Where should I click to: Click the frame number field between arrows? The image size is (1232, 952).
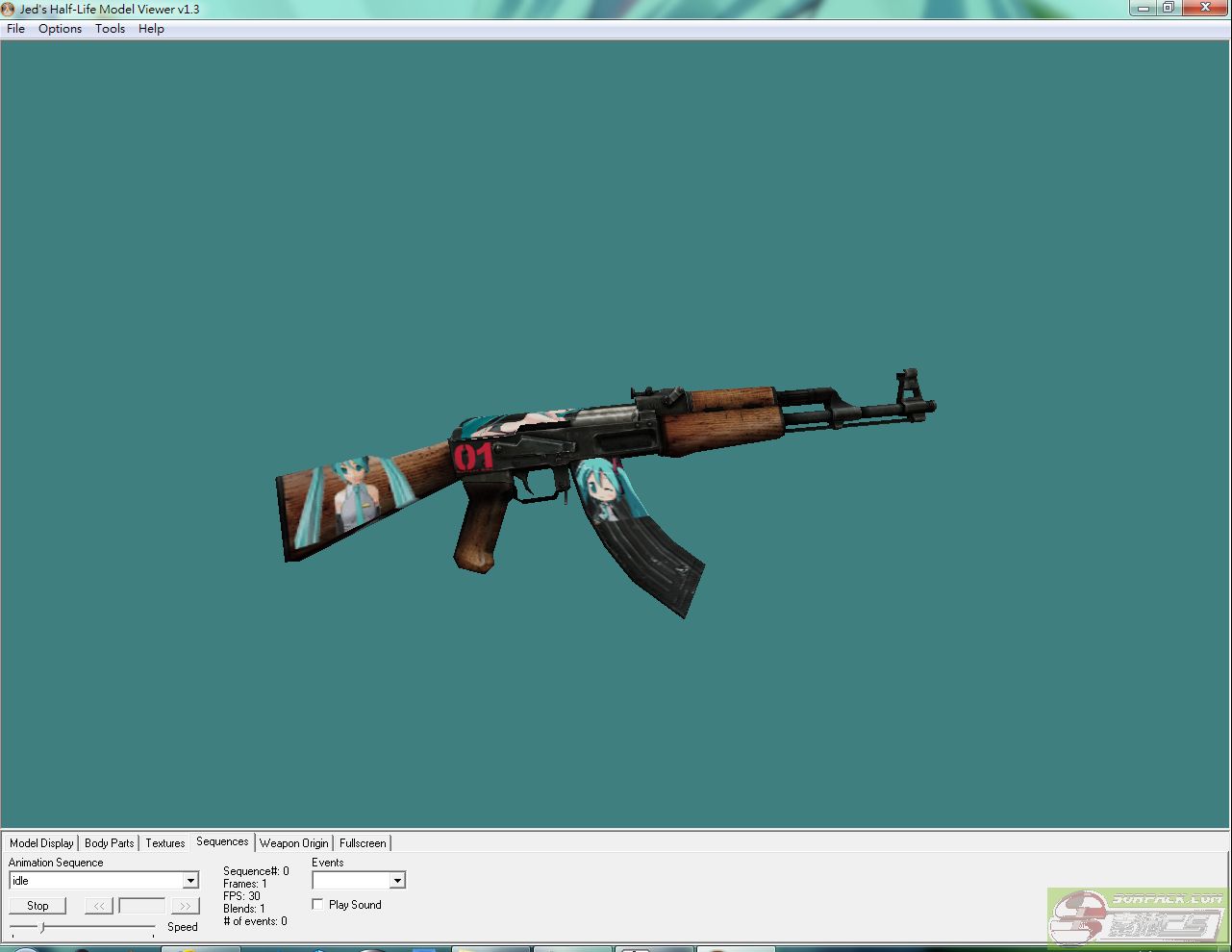(141, 906)
